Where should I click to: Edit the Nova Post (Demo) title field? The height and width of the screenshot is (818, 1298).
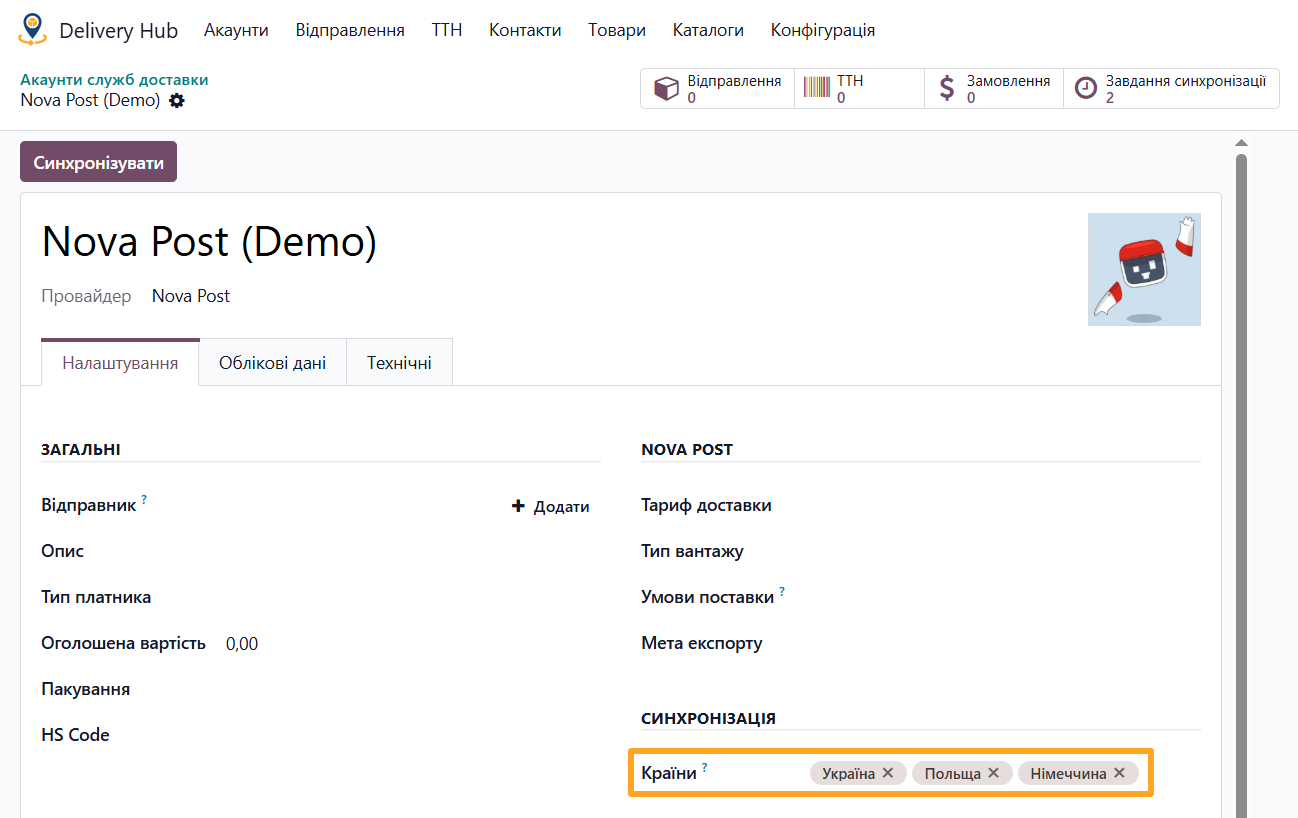click(209, 241)
